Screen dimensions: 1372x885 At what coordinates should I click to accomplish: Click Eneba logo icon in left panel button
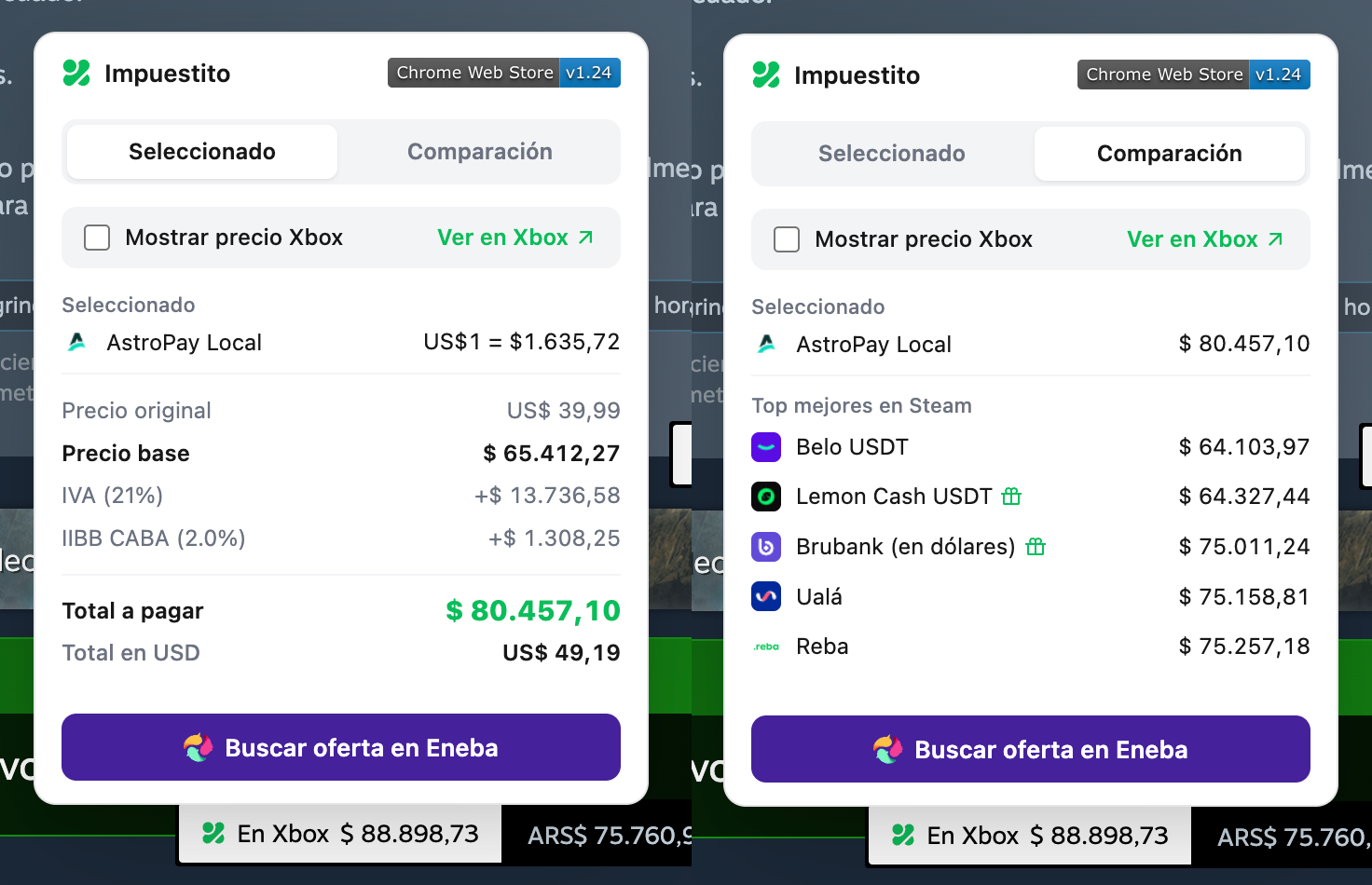coord(199,747)
